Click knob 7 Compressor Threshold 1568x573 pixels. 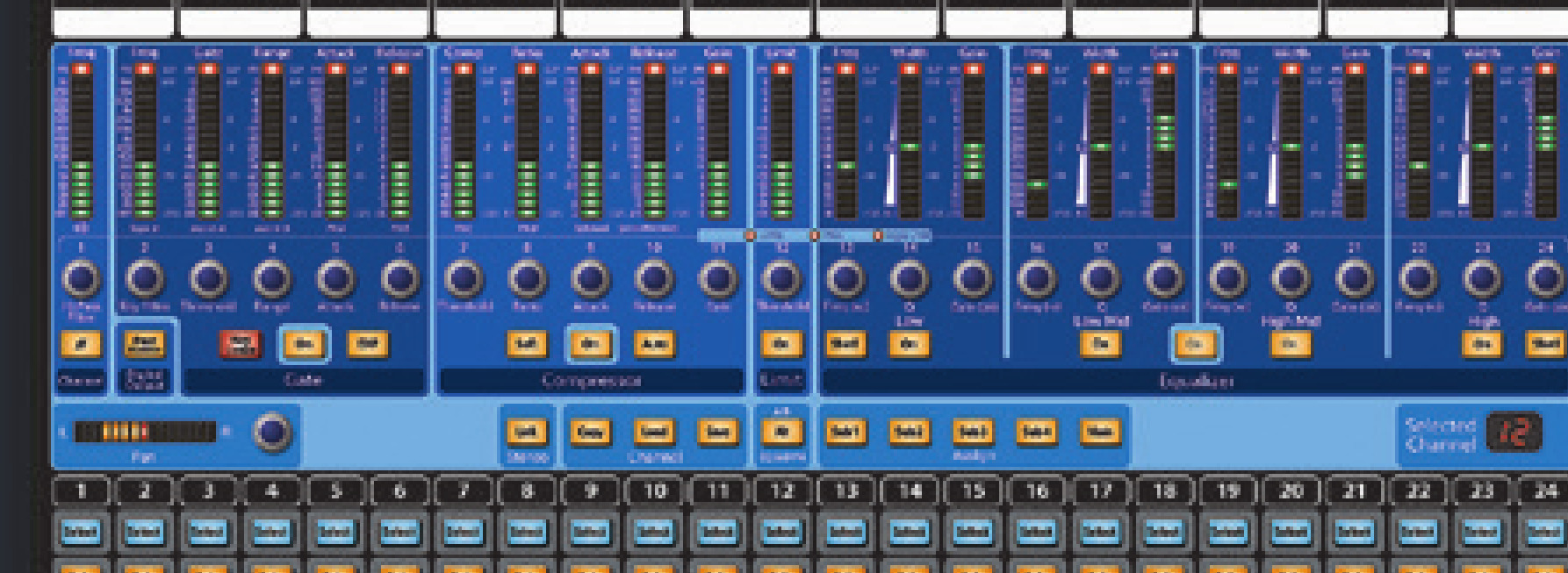[x=463, y=279]
